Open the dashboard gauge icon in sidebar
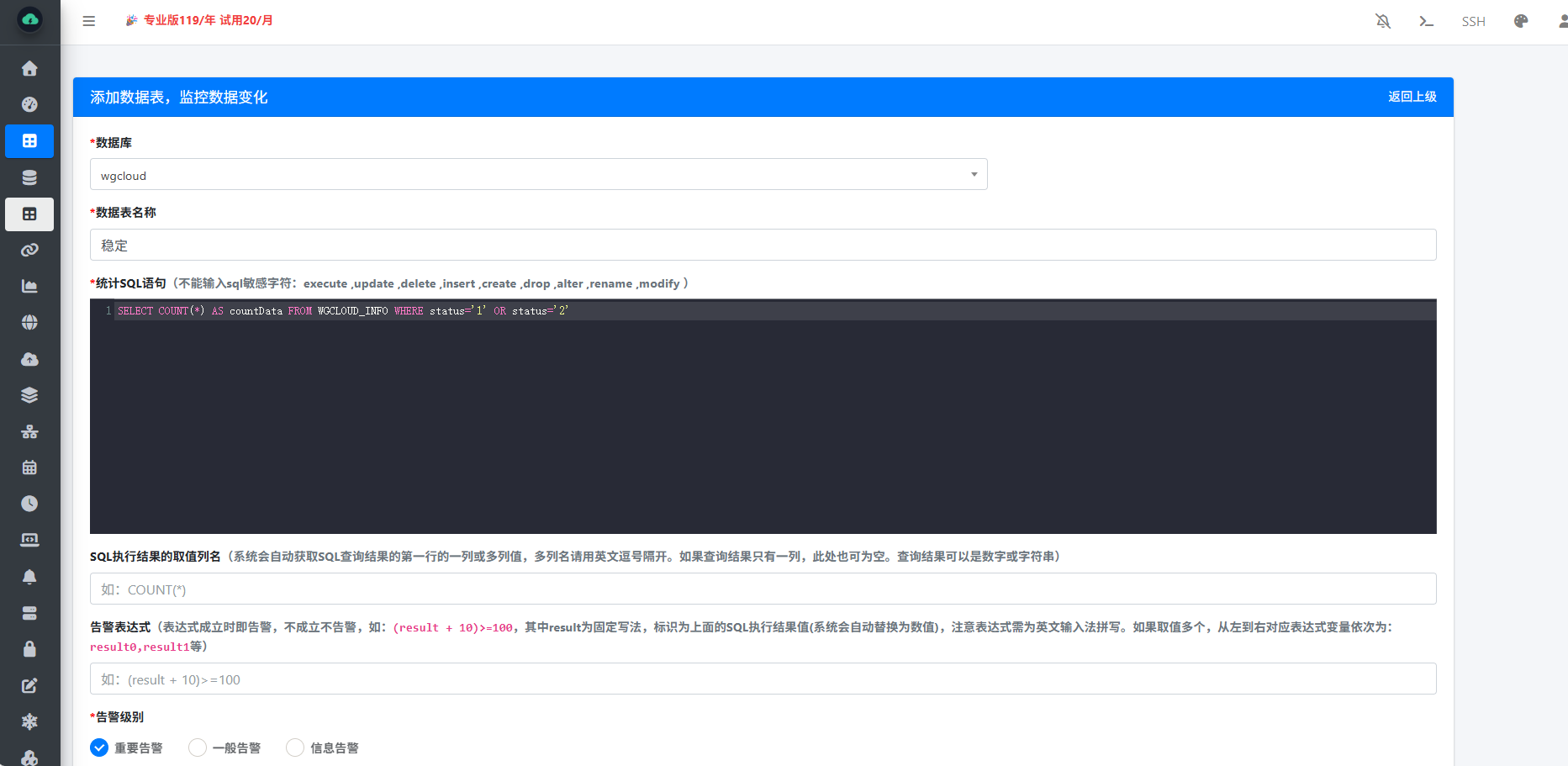This screenshot has height=766, width=1568. (x=29, y=104)
